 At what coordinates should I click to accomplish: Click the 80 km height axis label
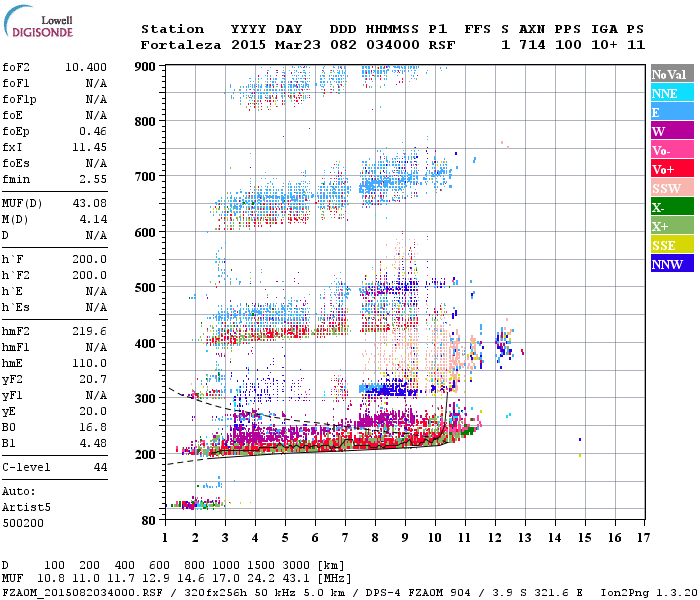pyautogui.click(x=149, y=520)
